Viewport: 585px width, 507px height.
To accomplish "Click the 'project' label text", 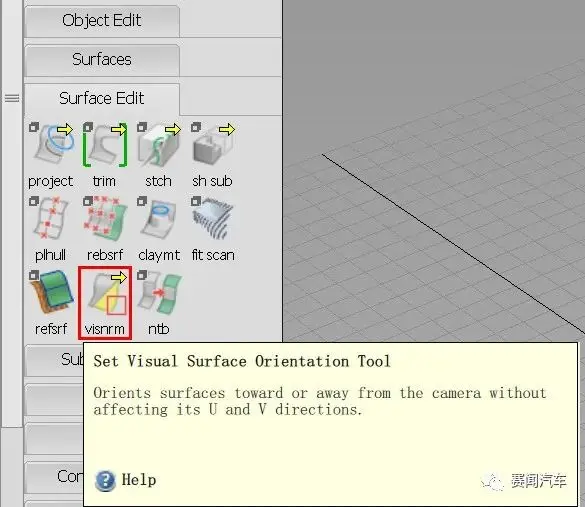I will click(51, 182).
